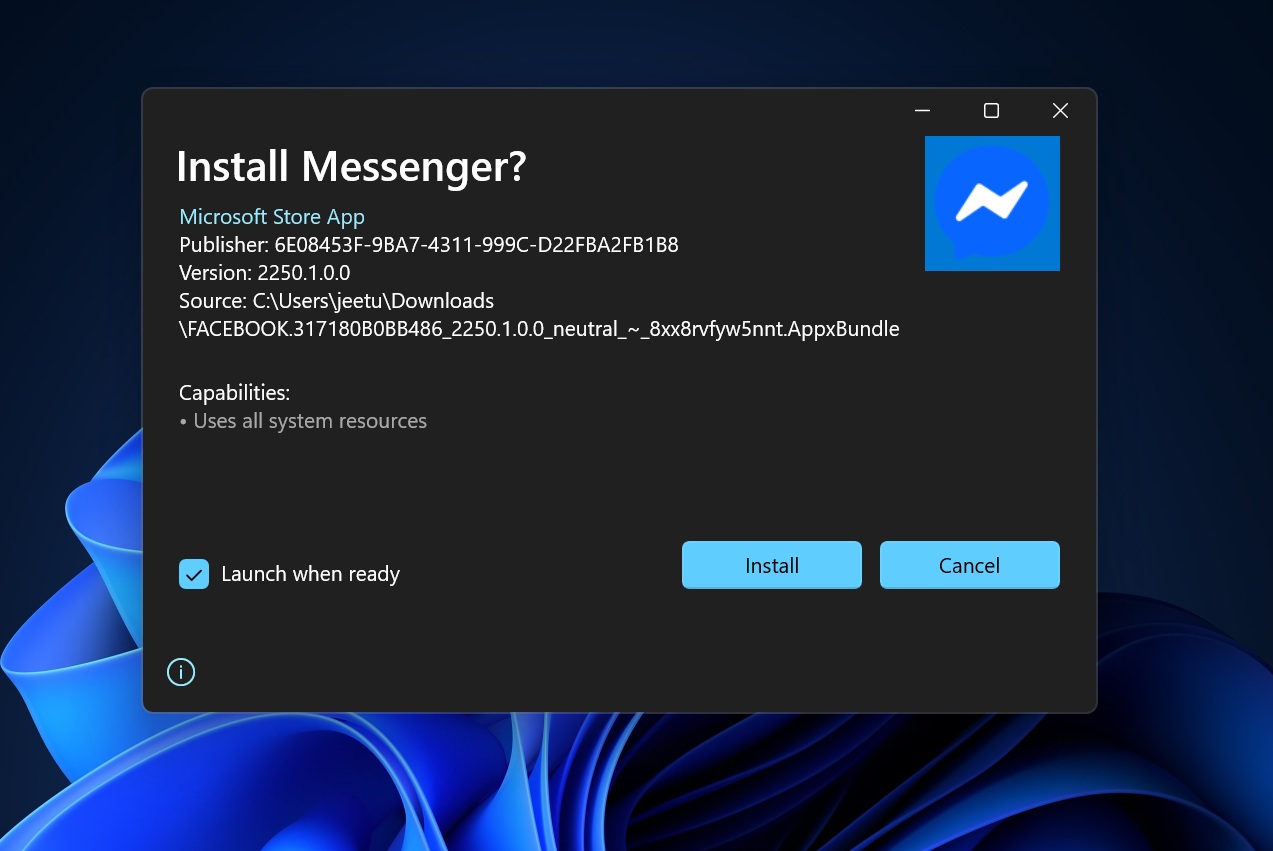The width and height of the screenshot is (1273, 851).
Task: Click the Capabilities label
Action: coord(234,393)
